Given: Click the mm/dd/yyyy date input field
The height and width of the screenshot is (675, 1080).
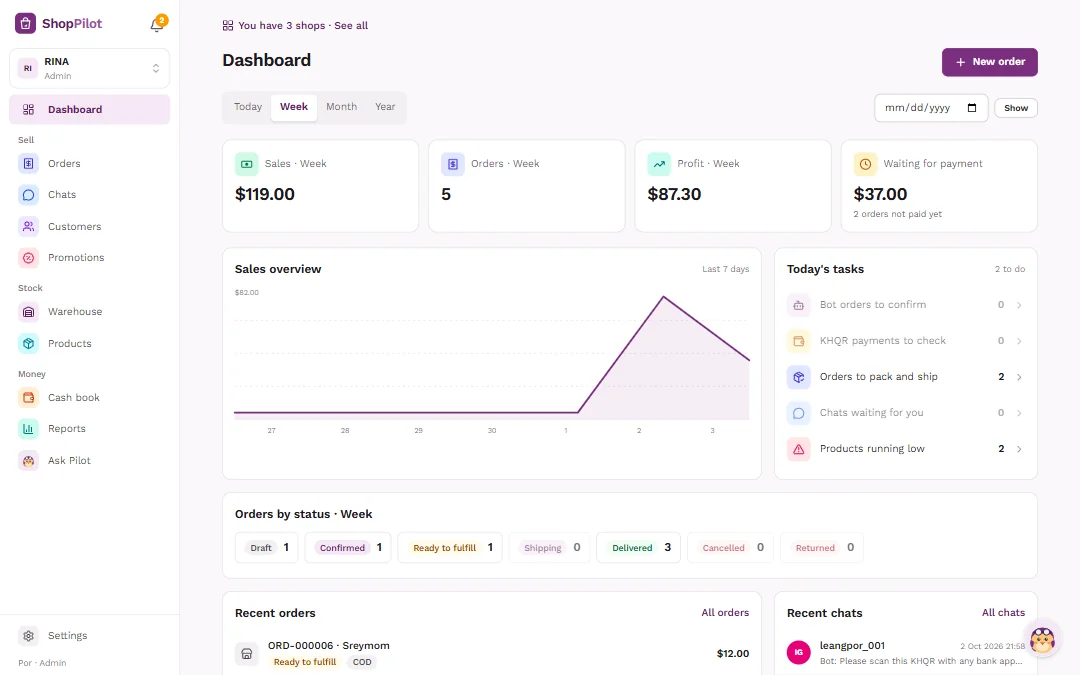Looking at the screenshot, I should 931,108.
